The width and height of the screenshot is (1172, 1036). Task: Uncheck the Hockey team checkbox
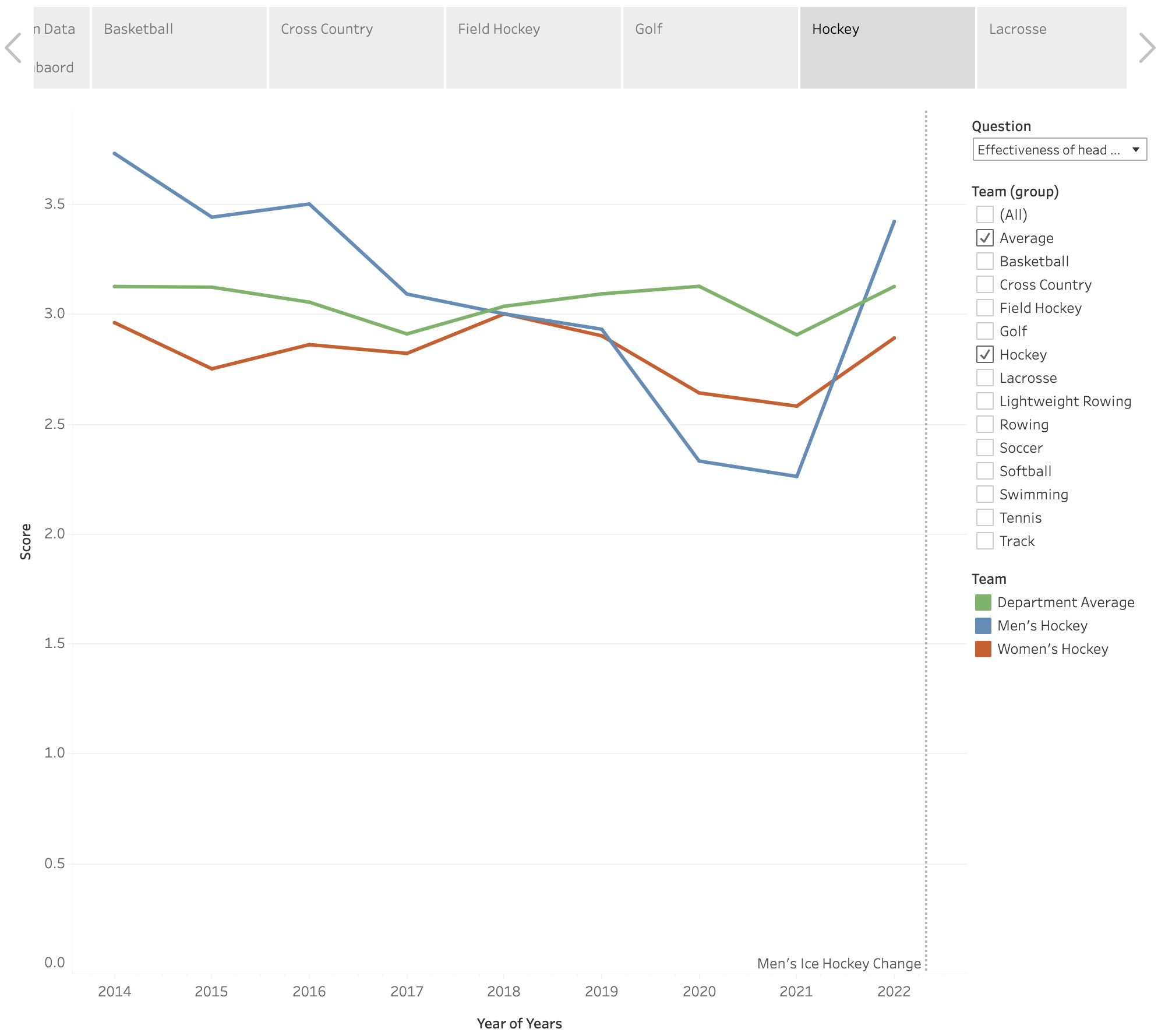click(x=984, y=354)
